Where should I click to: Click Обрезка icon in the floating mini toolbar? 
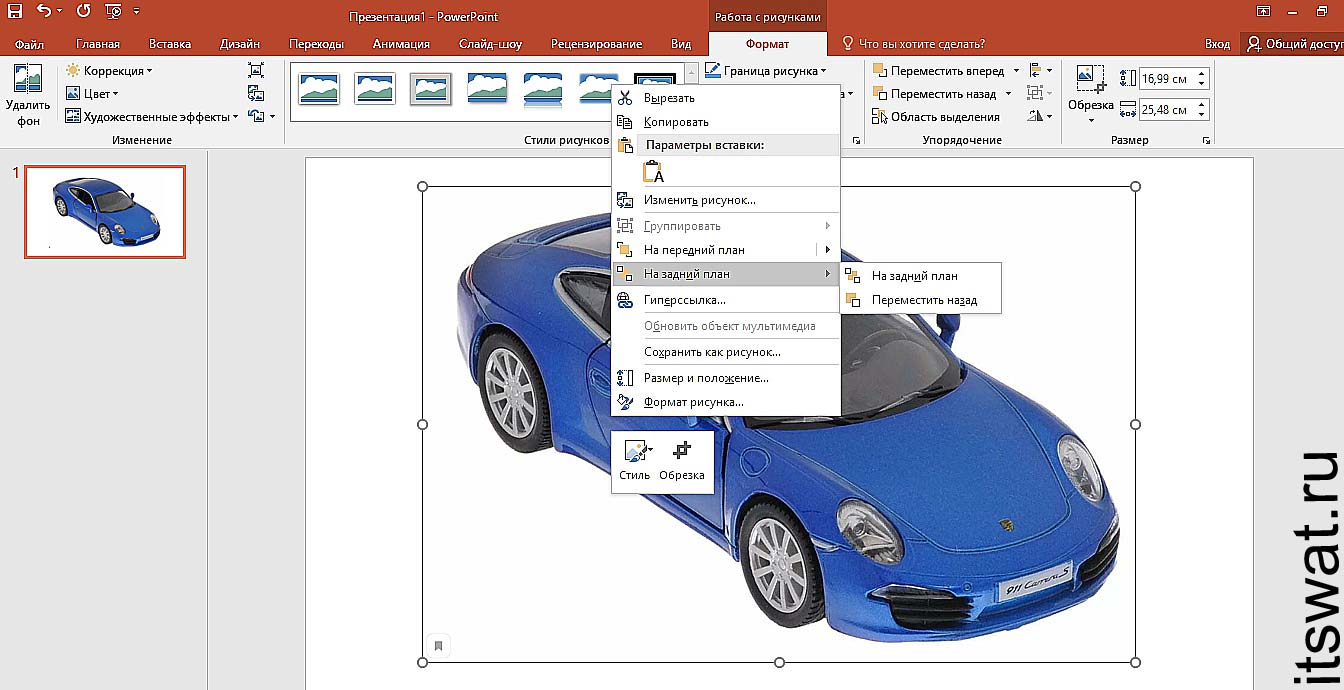[x=682, y=461]
